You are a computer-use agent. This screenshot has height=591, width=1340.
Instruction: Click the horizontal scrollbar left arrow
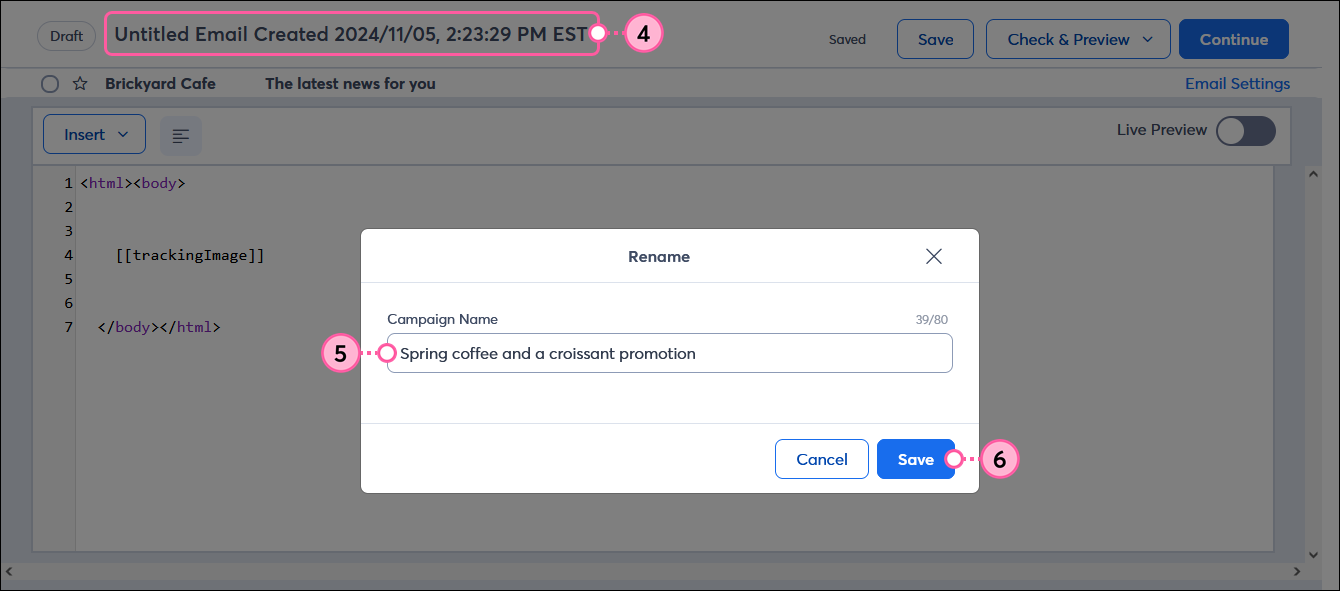[x=9, y=572]
